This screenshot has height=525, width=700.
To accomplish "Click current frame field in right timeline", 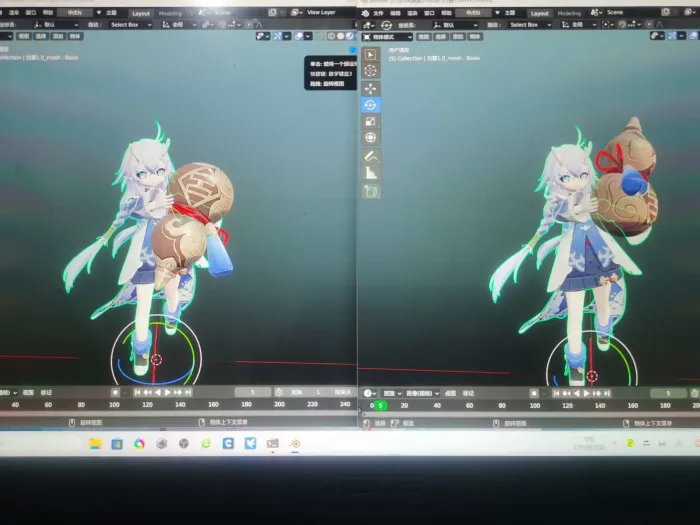I will click(x=668, y=393).
